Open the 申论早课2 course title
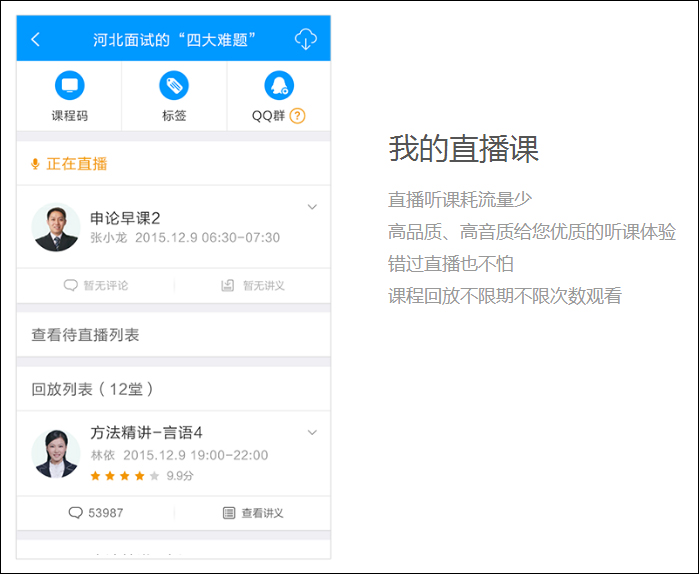This screenshot has width=699, height=574. click(125, 218)
